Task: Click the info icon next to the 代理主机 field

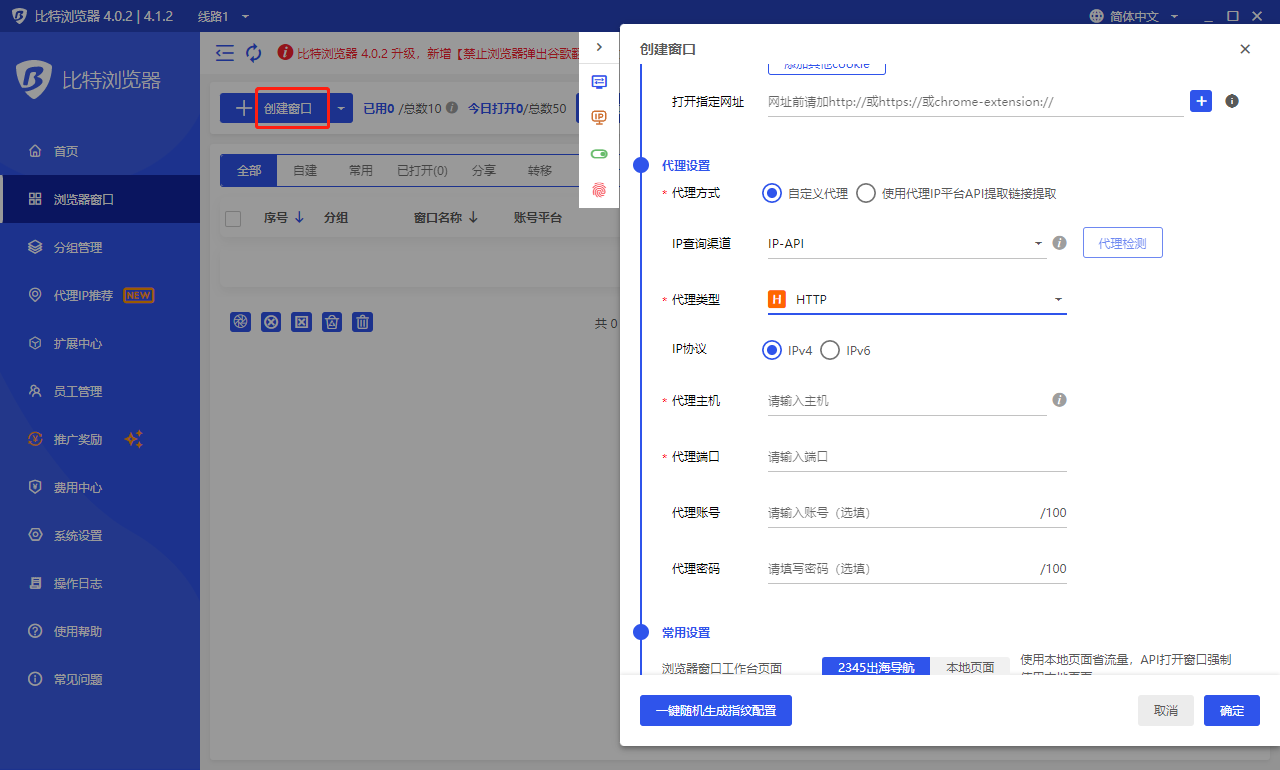Action: (x=1060, y=400)
